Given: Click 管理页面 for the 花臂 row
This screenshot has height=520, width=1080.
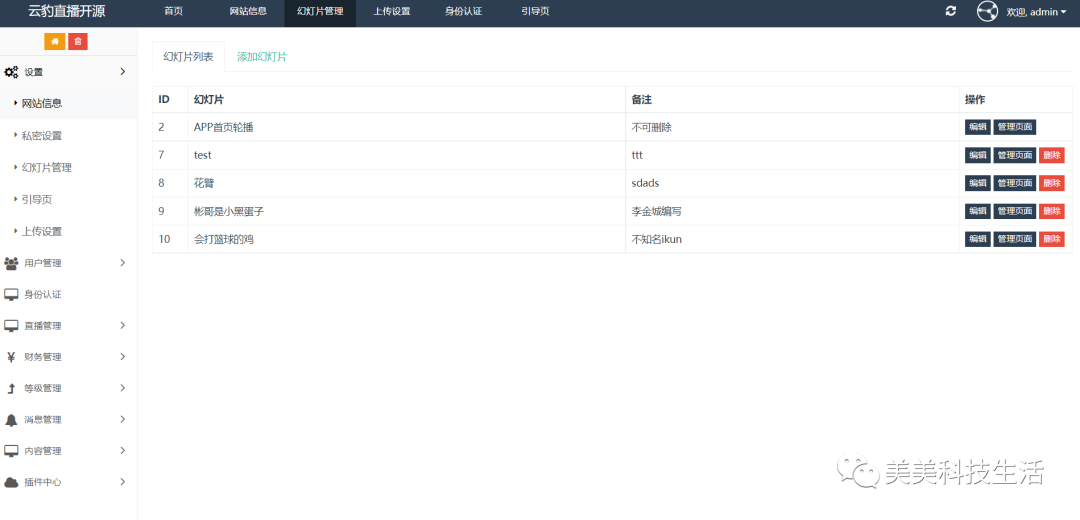Looking at the screenshot, I should point(1015,183).
